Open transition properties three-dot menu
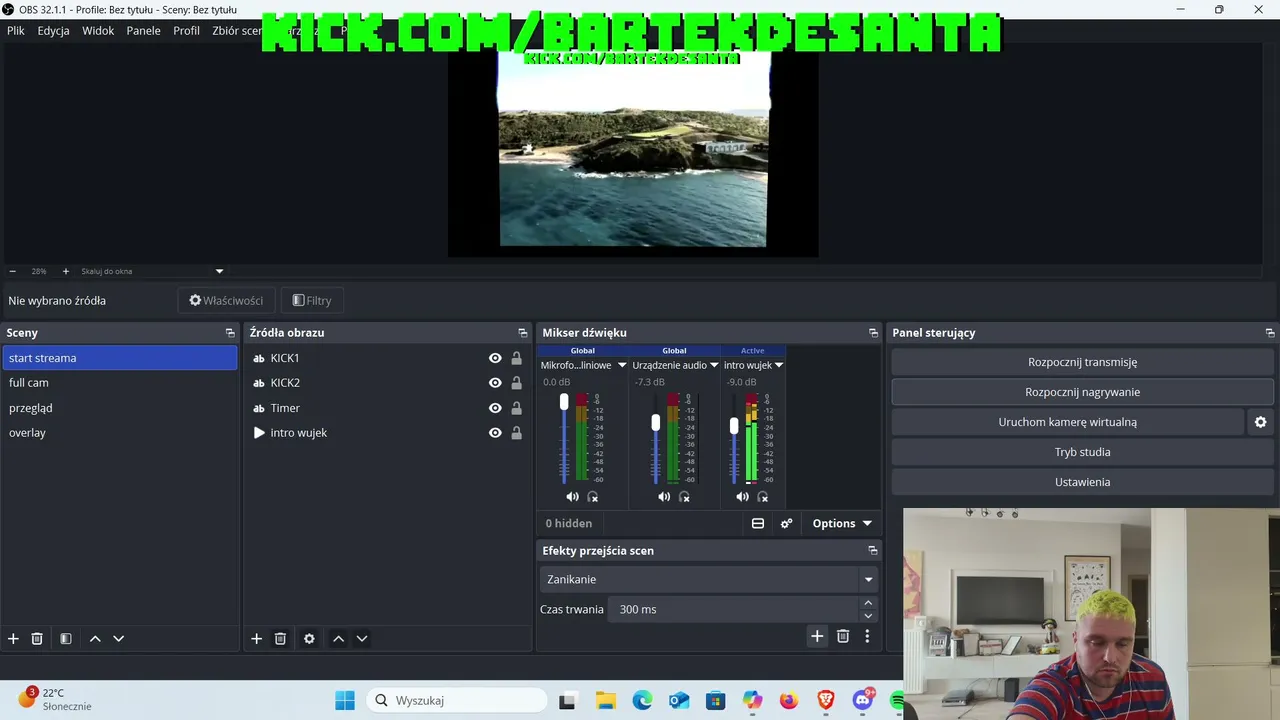1280x720 pixels. click(x=867, y=636)
